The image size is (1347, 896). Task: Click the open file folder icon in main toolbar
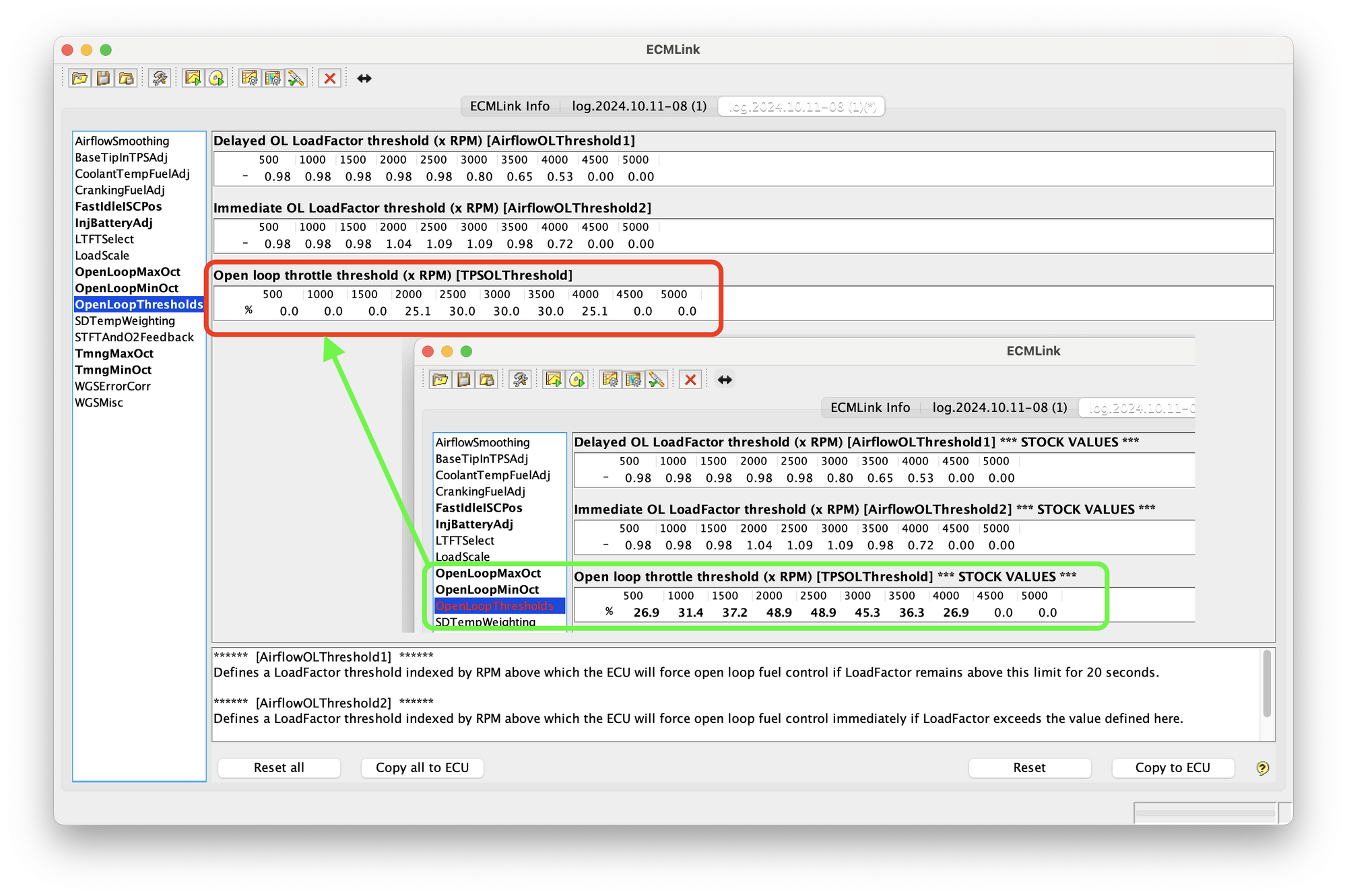[80, 78]
